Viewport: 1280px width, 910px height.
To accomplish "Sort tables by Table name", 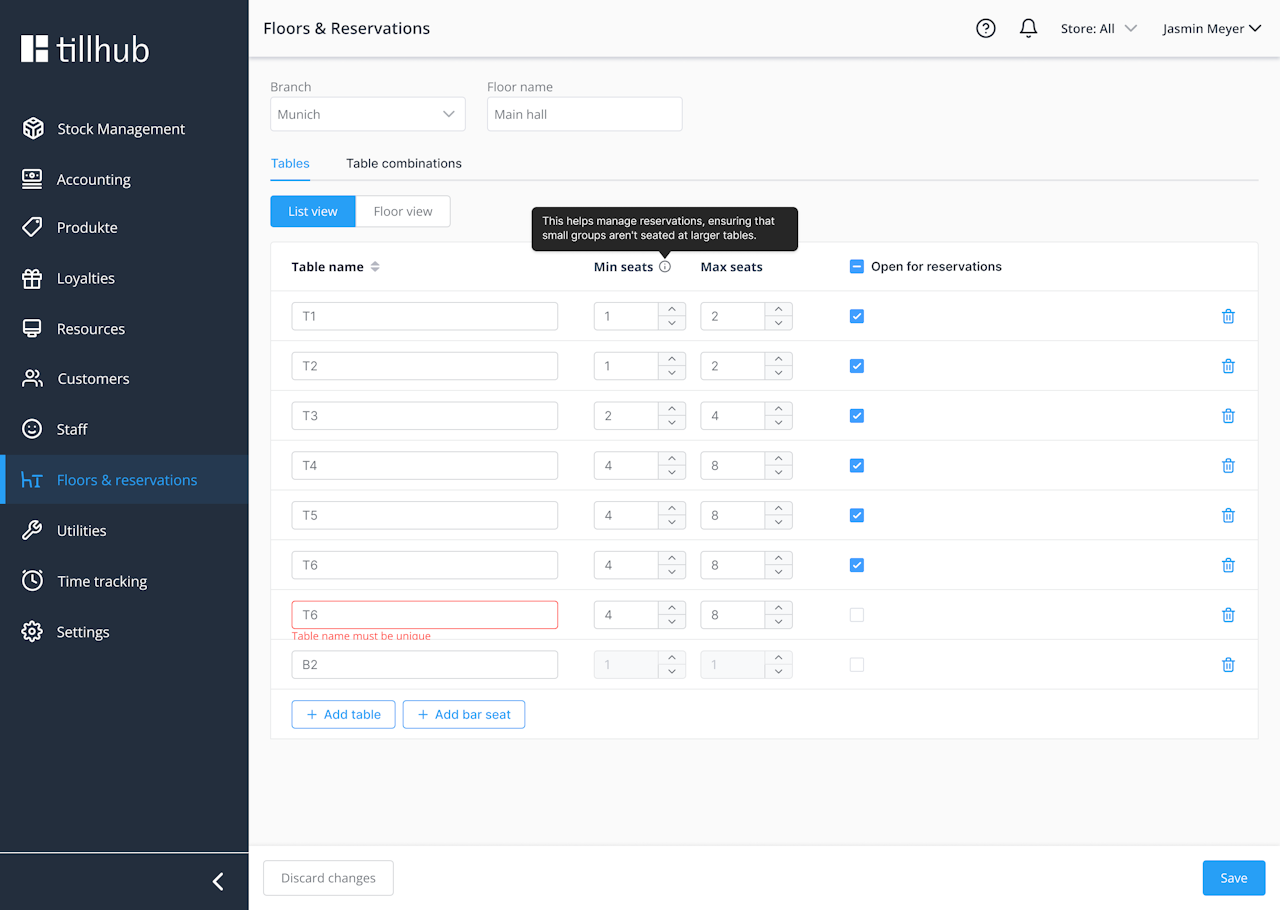I will click(x=375, y=267).
